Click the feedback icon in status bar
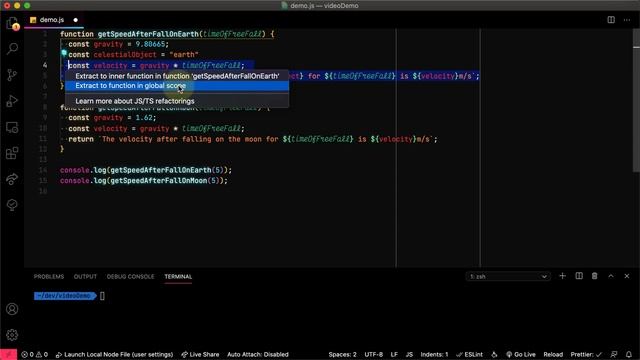 point(613,354)
